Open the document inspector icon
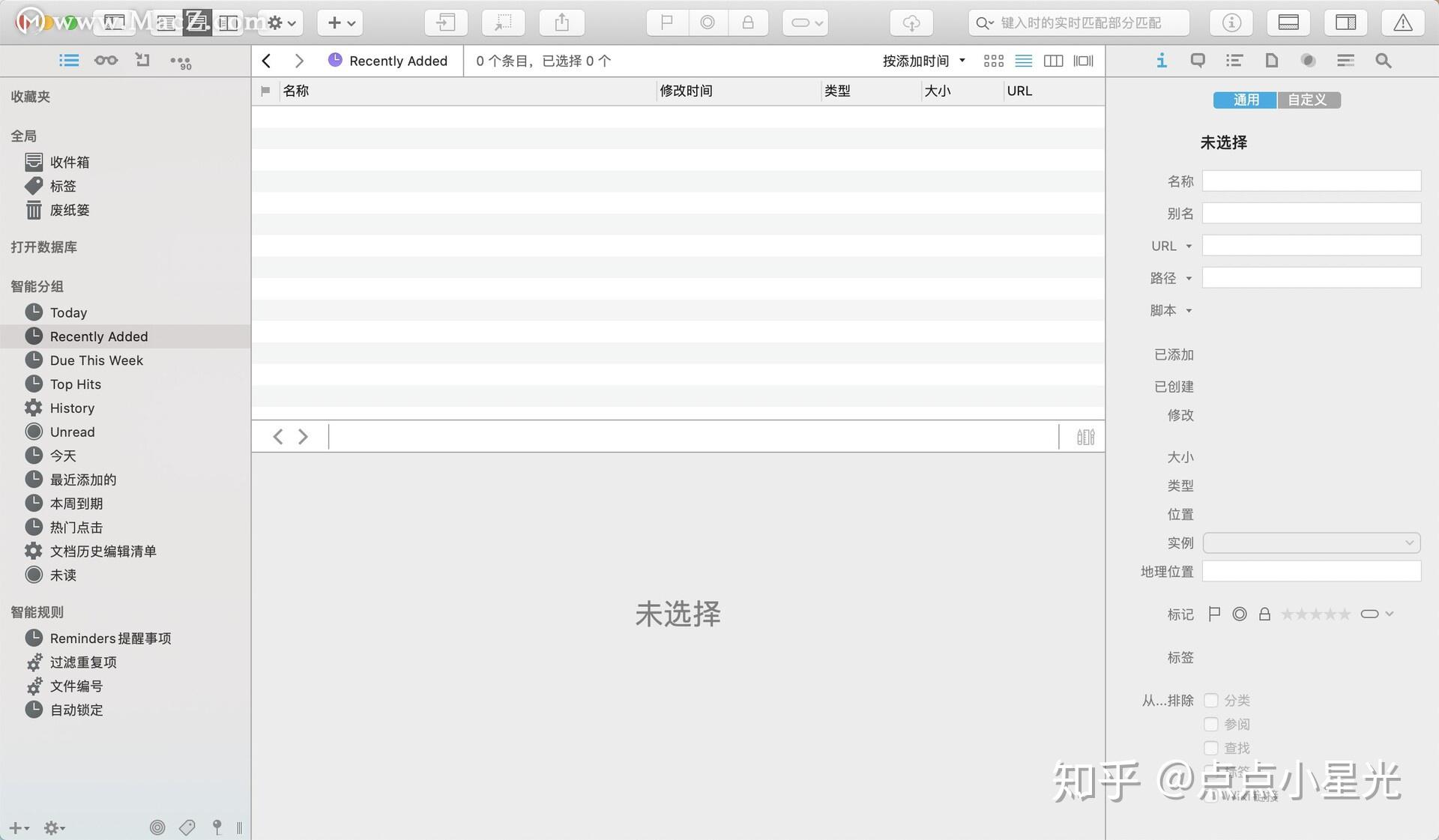This screenshot has width=1439, height=840. coord(1271,61)
